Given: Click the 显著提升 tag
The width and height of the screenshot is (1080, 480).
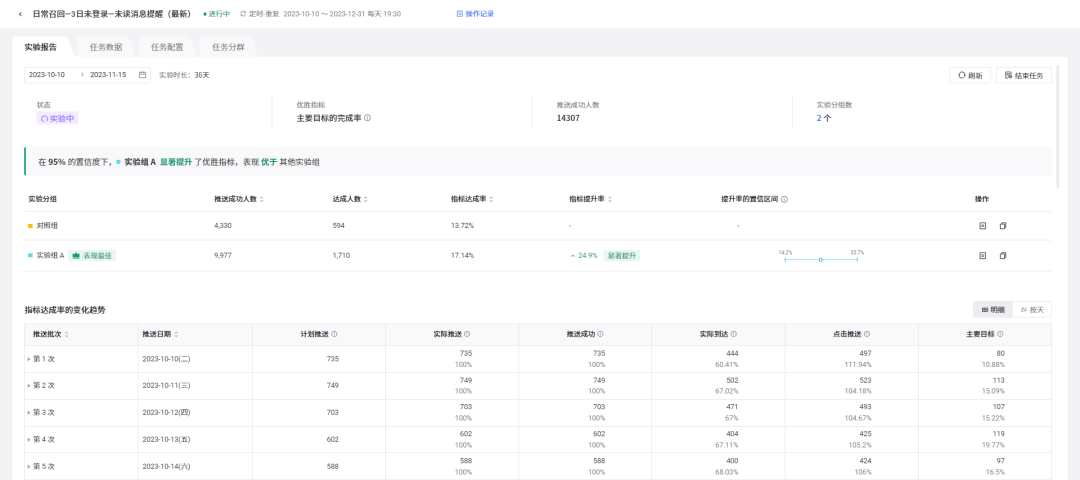Looking at the screenshot, I should pyautogui.click(x=622, y=255).
